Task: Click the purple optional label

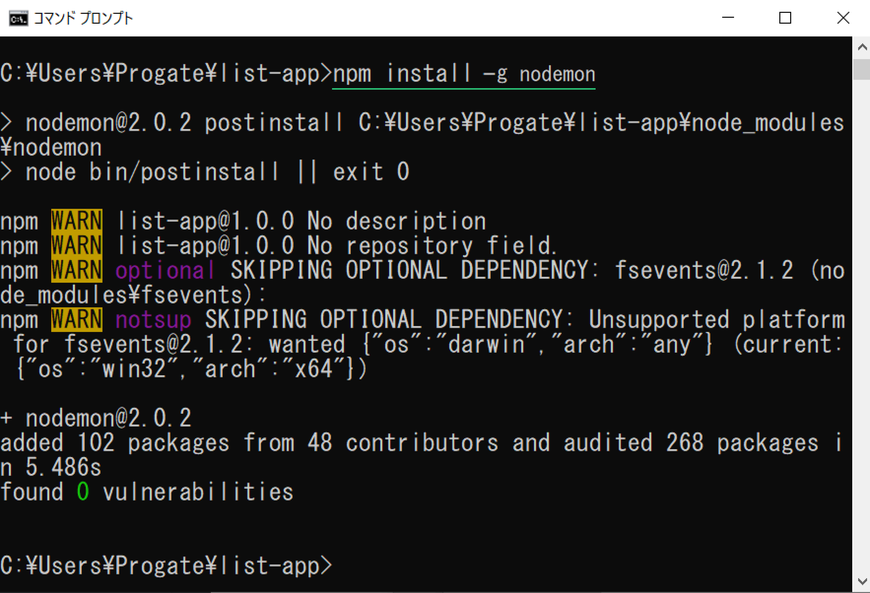Action: point(165,271)
